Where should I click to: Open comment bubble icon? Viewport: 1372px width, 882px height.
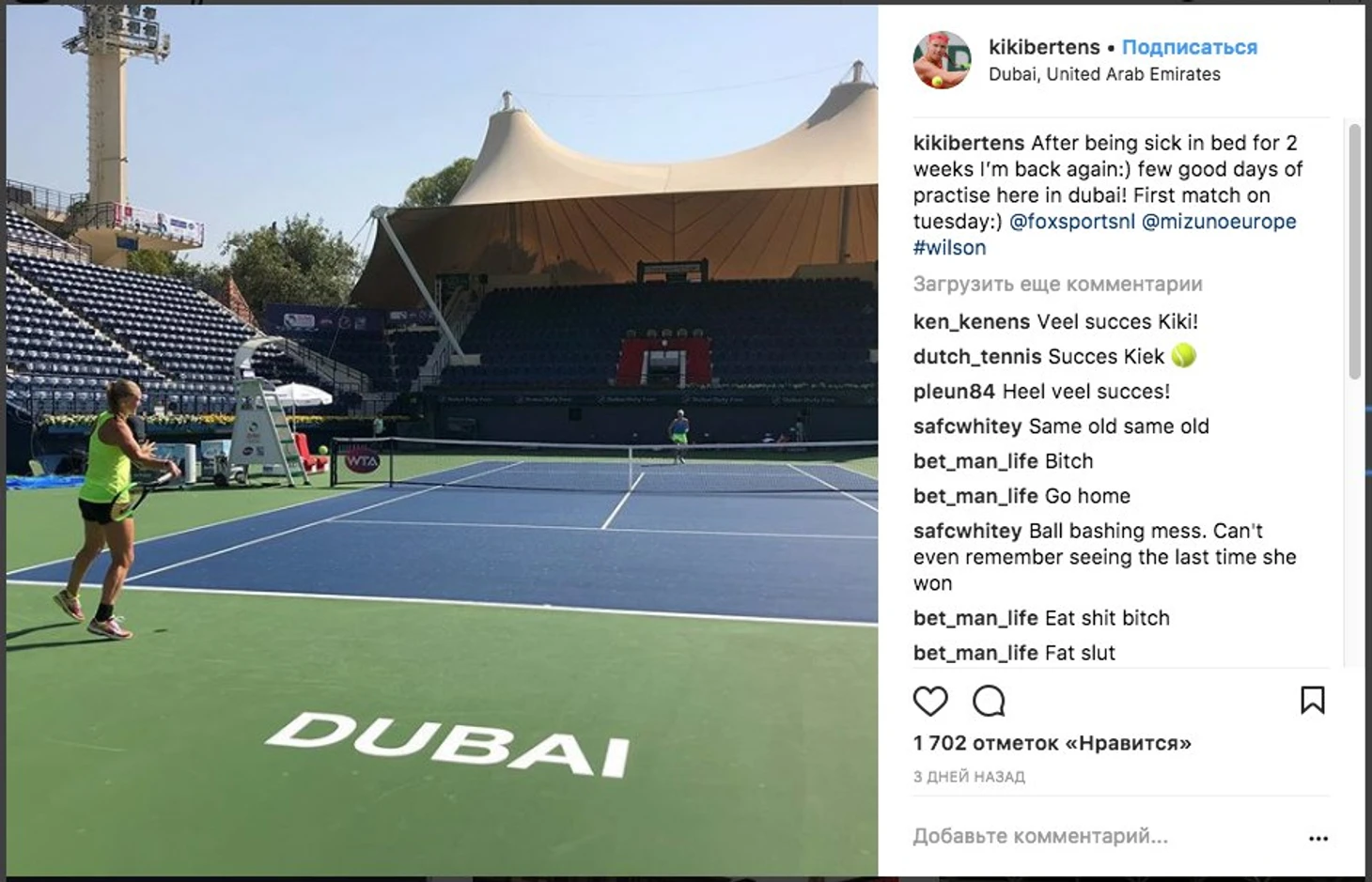click(x=989, y=701)
